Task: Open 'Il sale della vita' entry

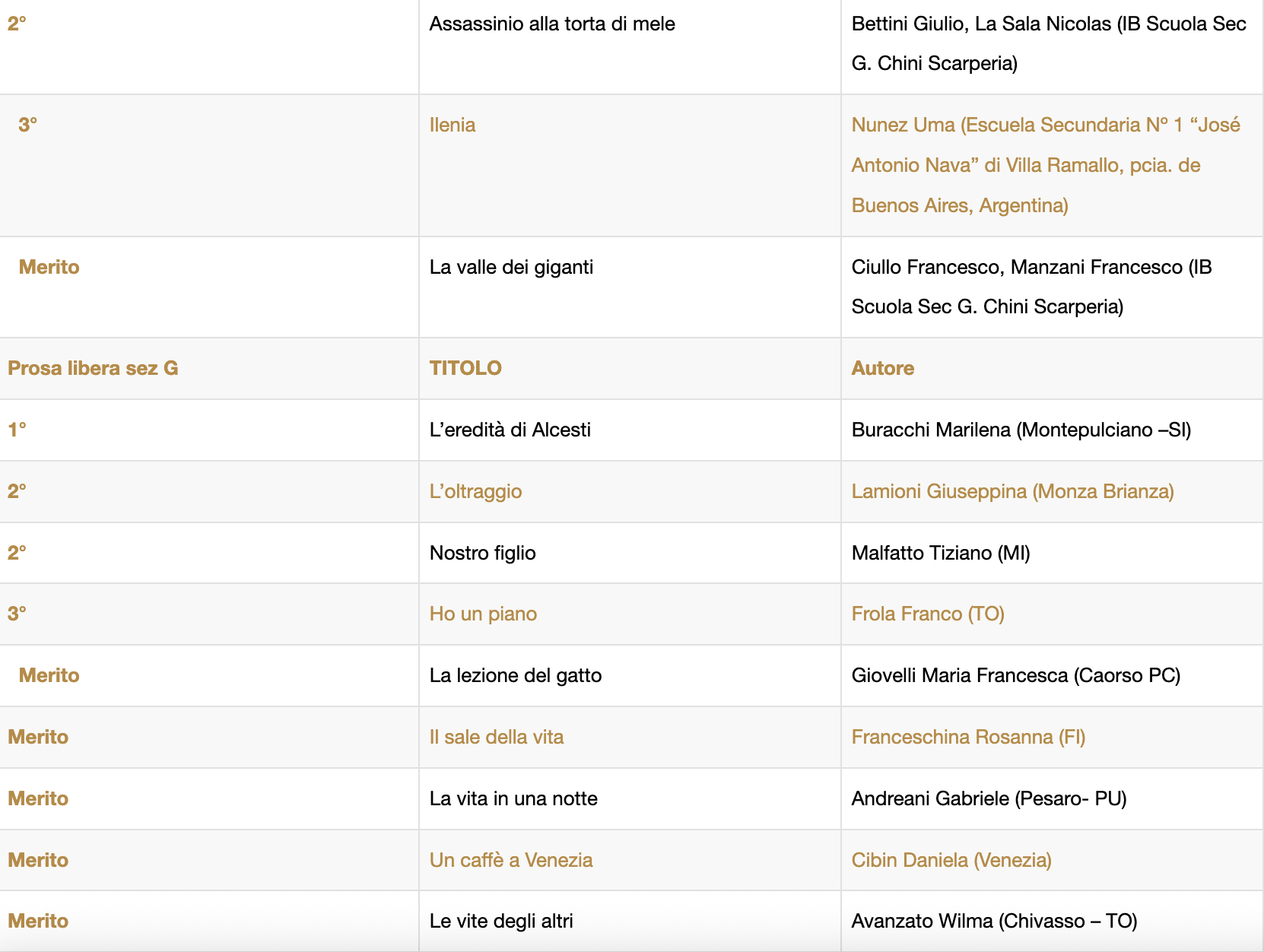Action: coord(496,737)
